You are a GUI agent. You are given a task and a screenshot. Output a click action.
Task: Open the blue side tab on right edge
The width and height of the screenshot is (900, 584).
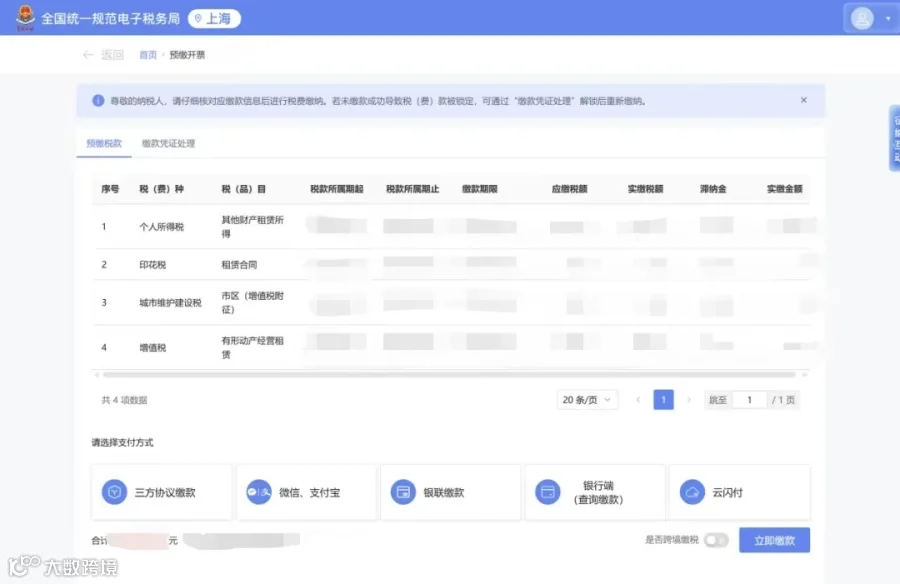click(x=895, y=138)
